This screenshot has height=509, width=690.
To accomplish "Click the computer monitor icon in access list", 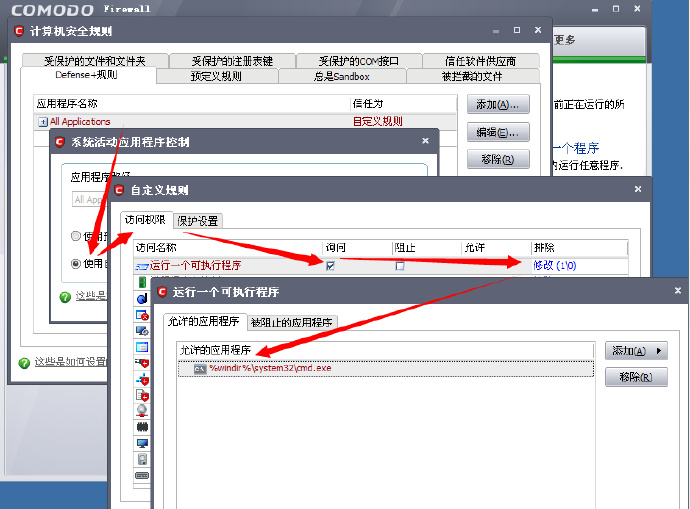I will pos(142,443).
